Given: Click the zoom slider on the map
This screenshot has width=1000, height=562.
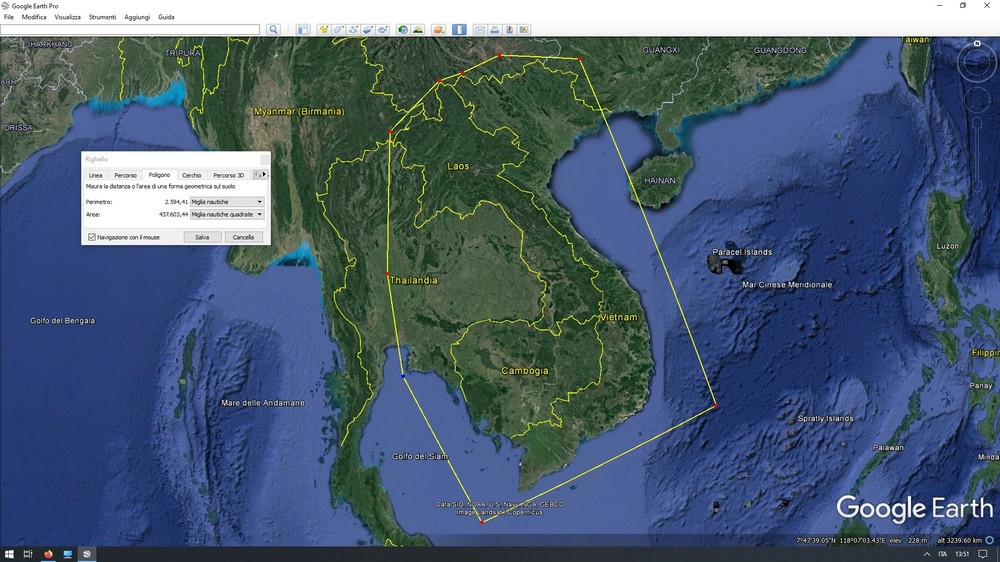Looking at the screenshot, I should [977, 153].
